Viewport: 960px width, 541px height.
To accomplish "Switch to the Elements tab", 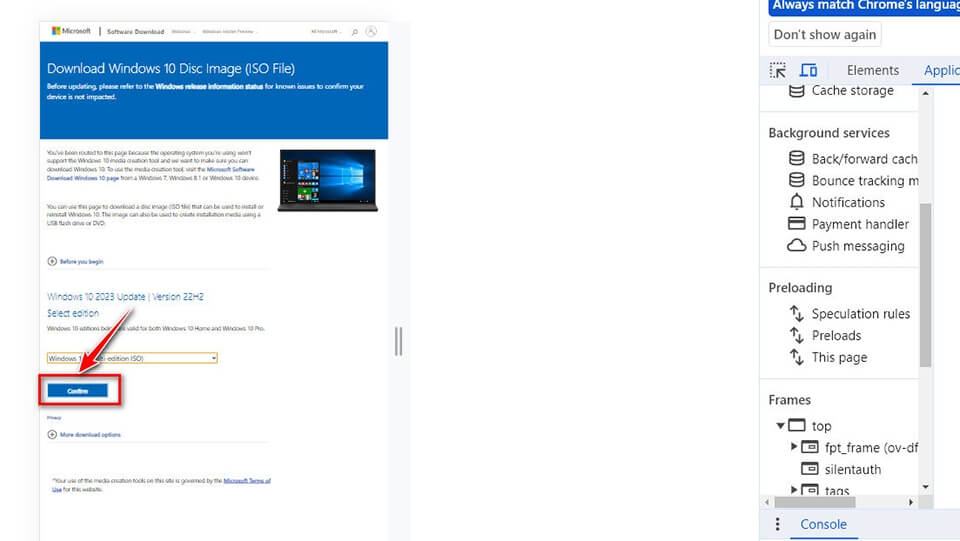I will [x=872, y=70].
